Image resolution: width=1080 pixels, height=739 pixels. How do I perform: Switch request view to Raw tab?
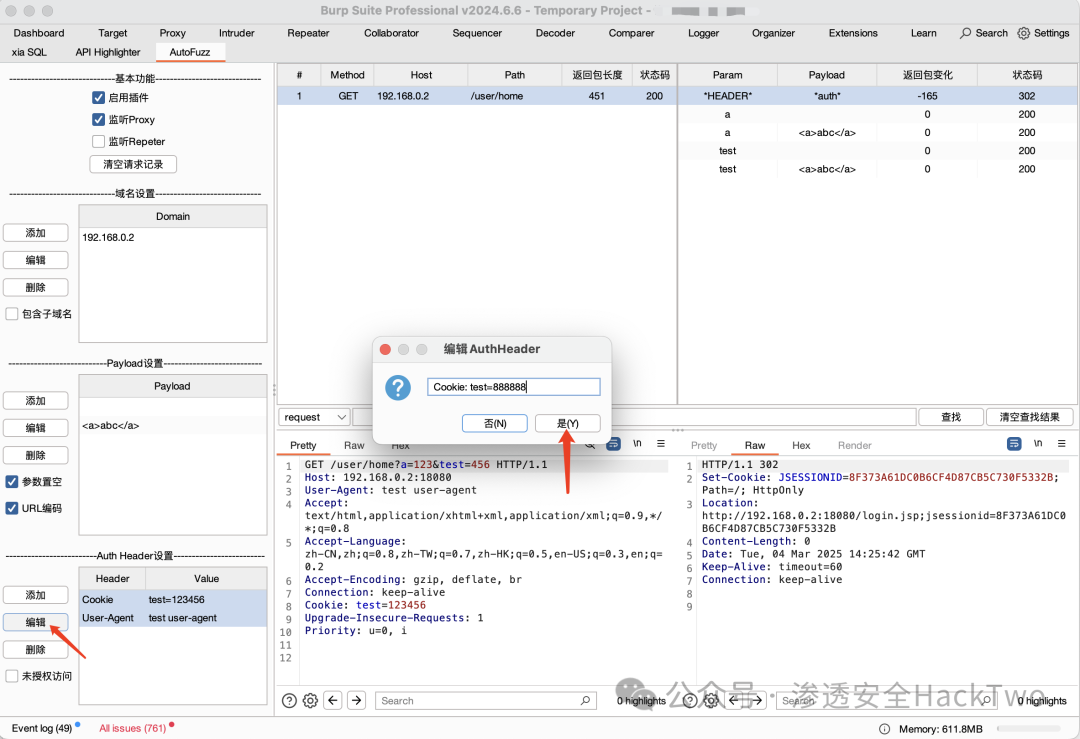(354, 446)
